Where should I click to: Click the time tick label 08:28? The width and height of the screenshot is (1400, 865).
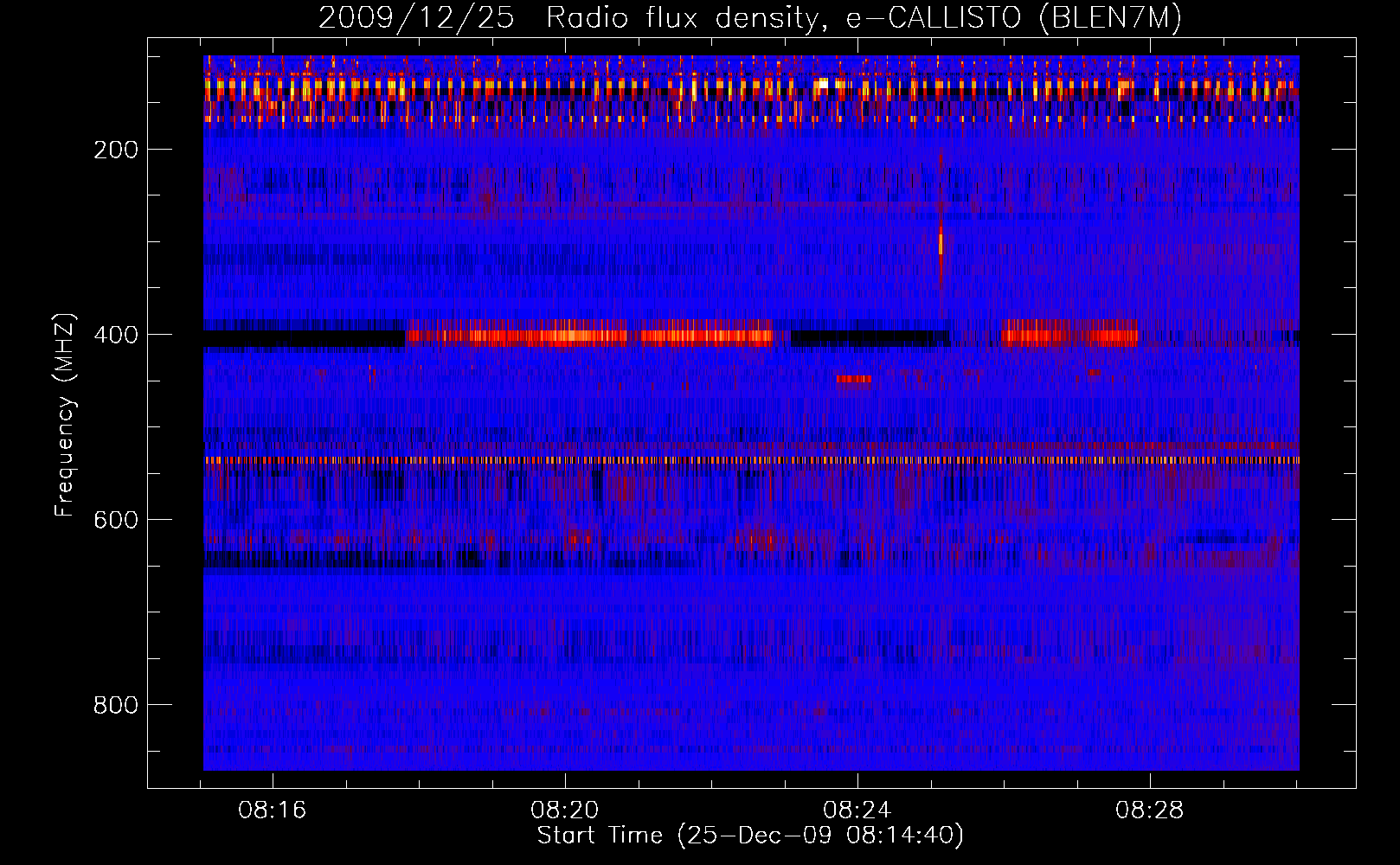coord(1150,811)
